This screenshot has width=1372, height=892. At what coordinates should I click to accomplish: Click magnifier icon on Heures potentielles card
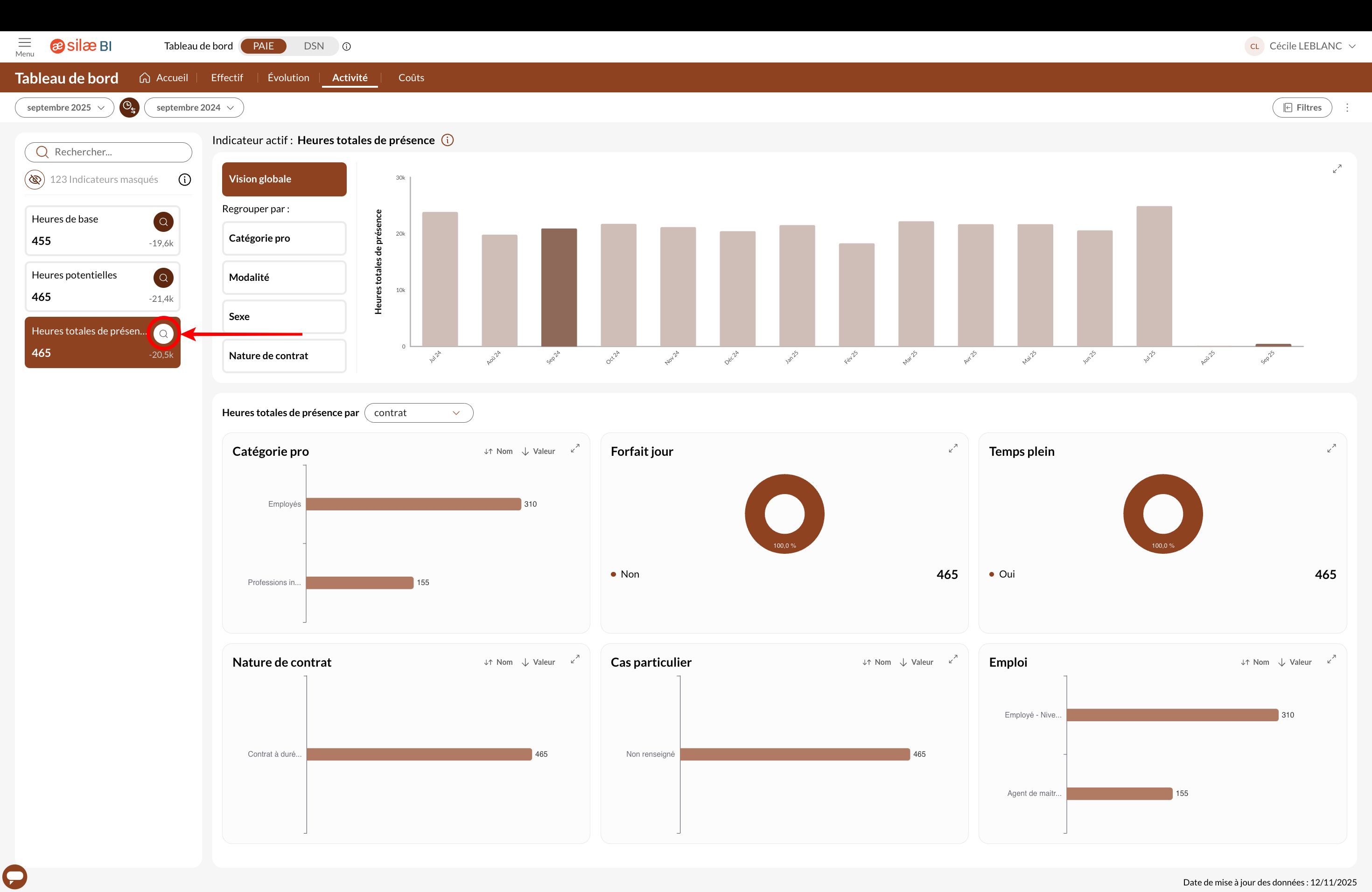pos(163,278)
